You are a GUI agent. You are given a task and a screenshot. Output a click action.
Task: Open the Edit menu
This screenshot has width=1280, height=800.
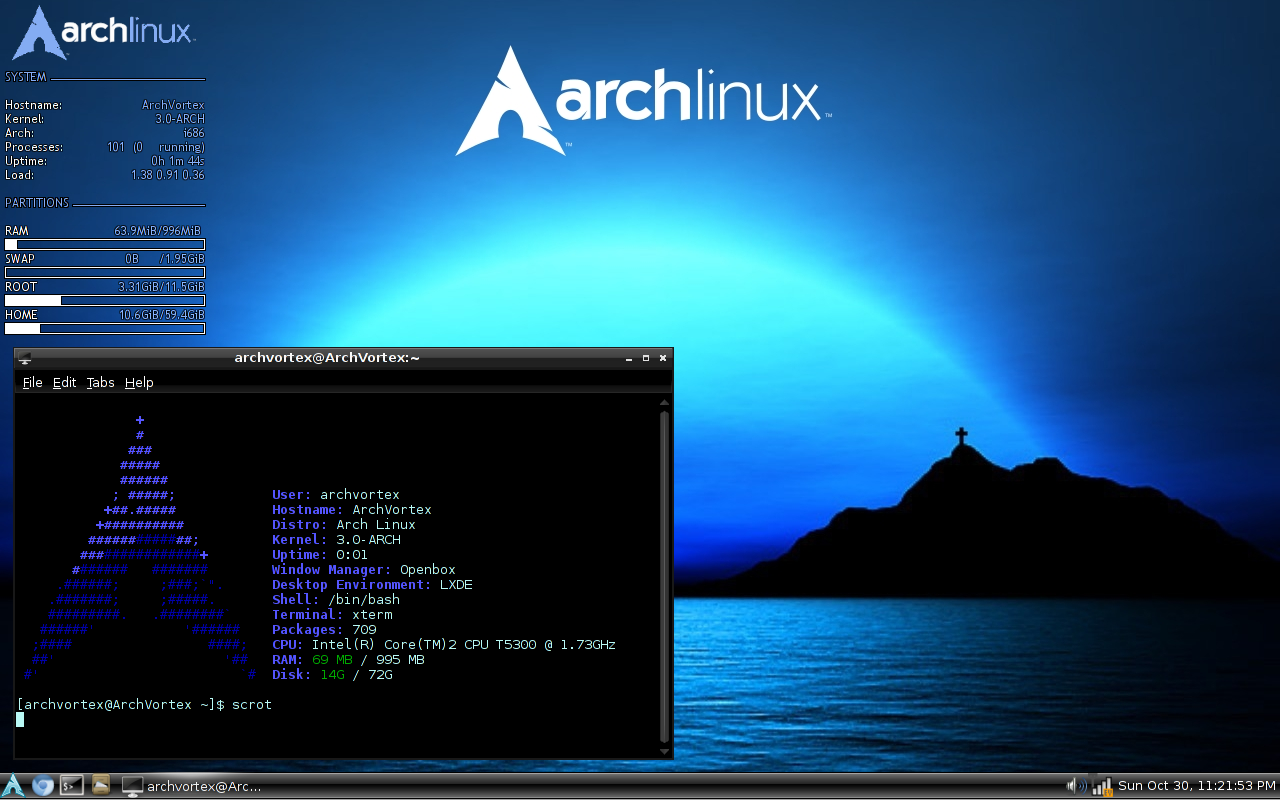pyautogui.click(x=64, y=382)
